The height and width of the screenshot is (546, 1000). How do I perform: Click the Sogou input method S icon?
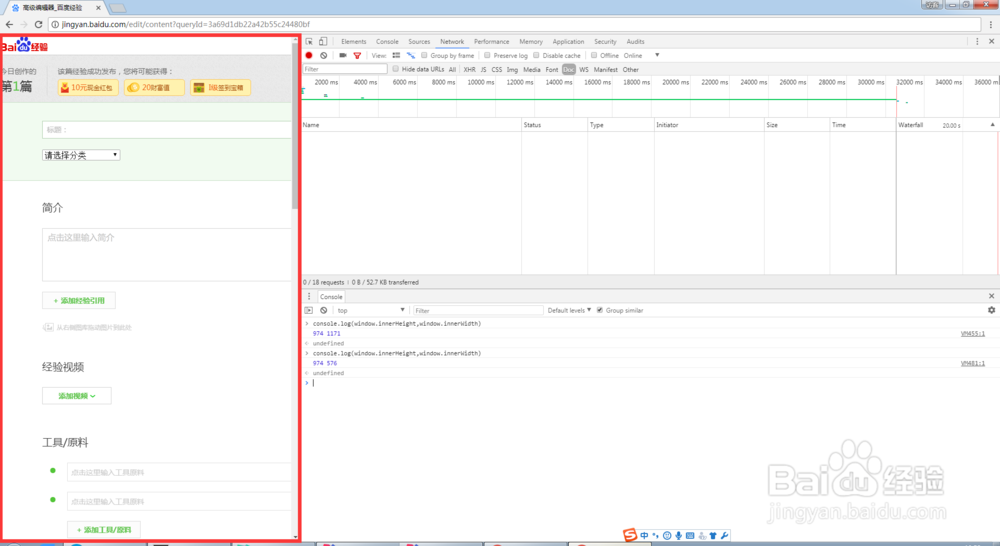(x=630, y=535)
